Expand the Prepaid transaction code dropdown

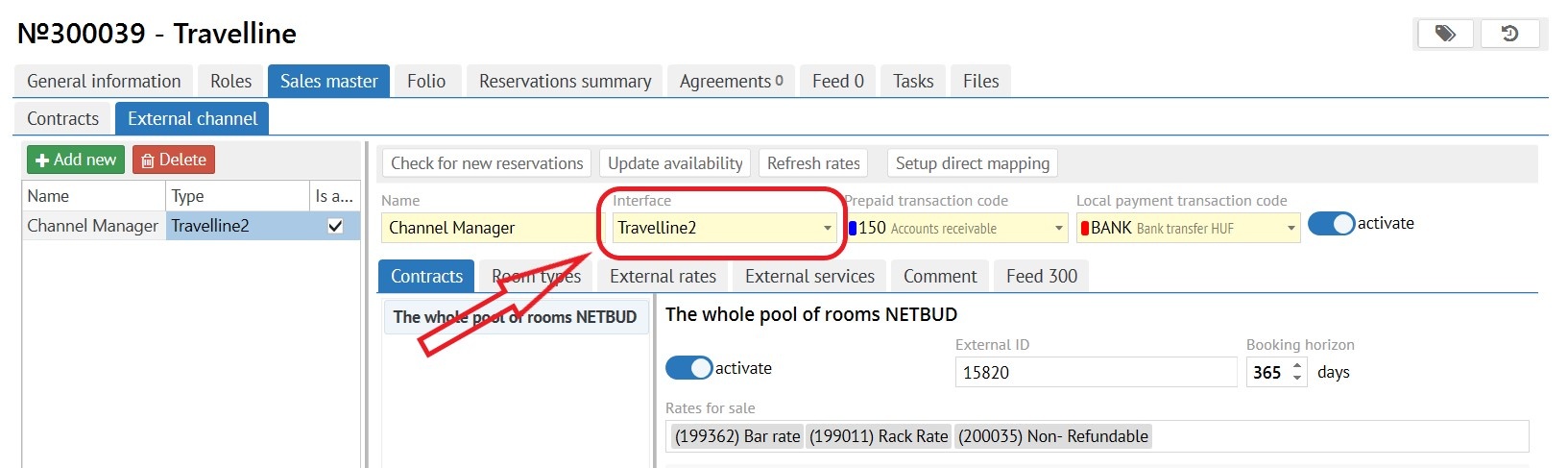pyautogui.click(x=1059, y=229)
